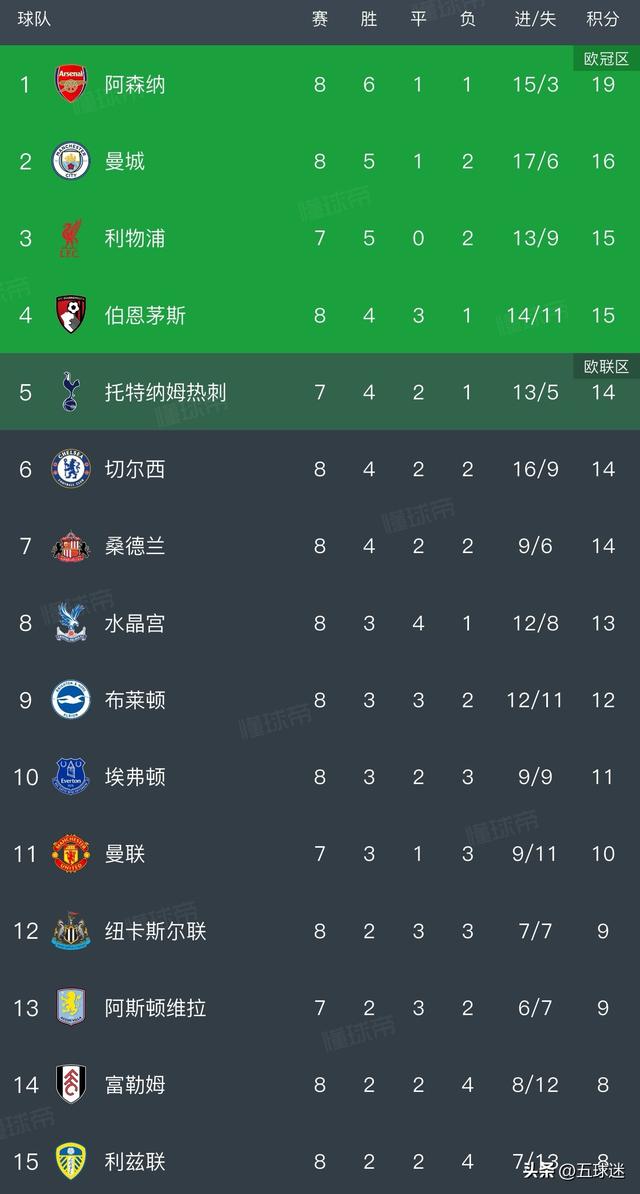Image resolution: width=640 pixels, height=1194 pixels.
Task: Open the Tottenham Hotspur crest icon
Action: [x=71, y=392]
